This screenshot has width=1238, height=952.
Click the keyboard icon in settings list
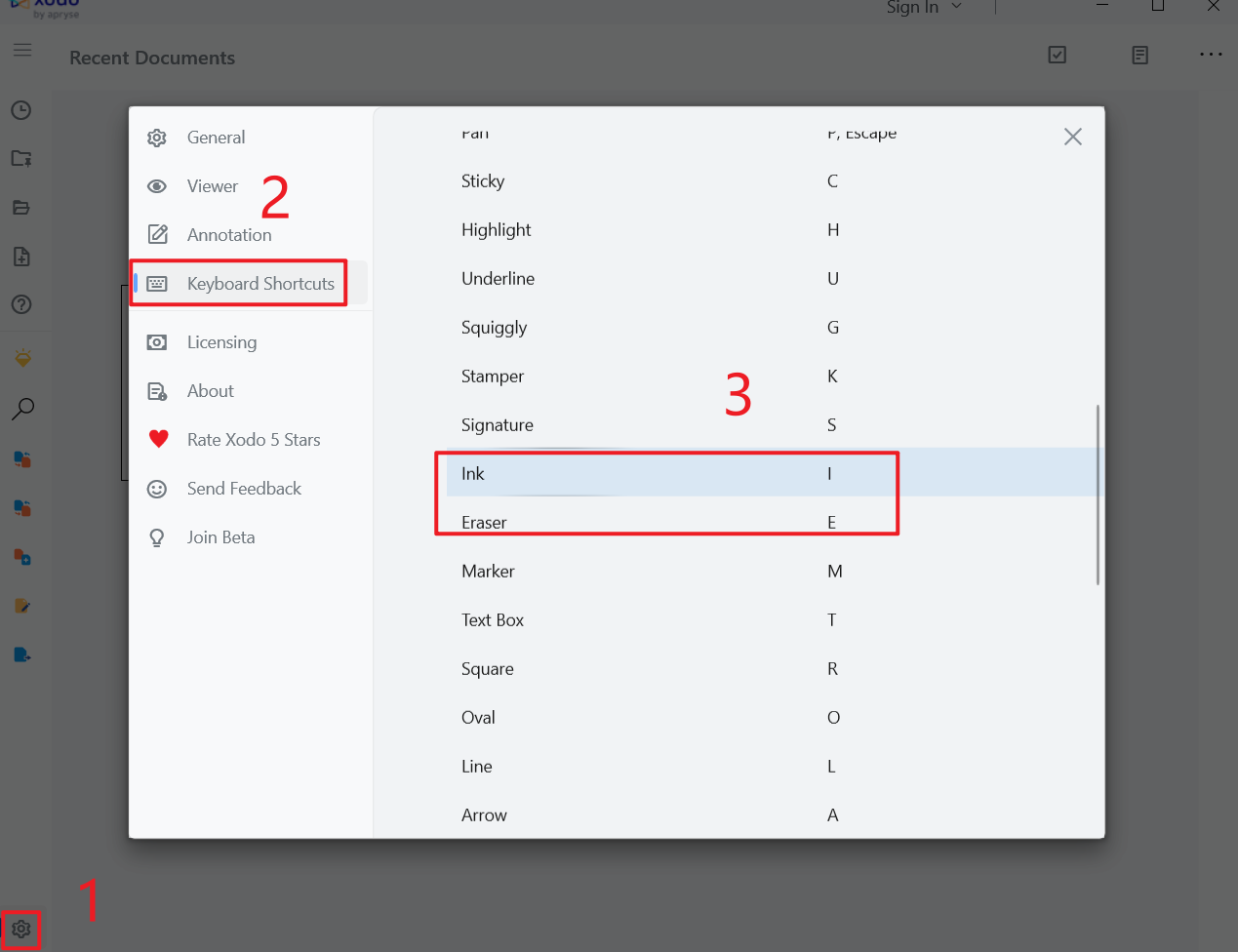click(157, 284)
